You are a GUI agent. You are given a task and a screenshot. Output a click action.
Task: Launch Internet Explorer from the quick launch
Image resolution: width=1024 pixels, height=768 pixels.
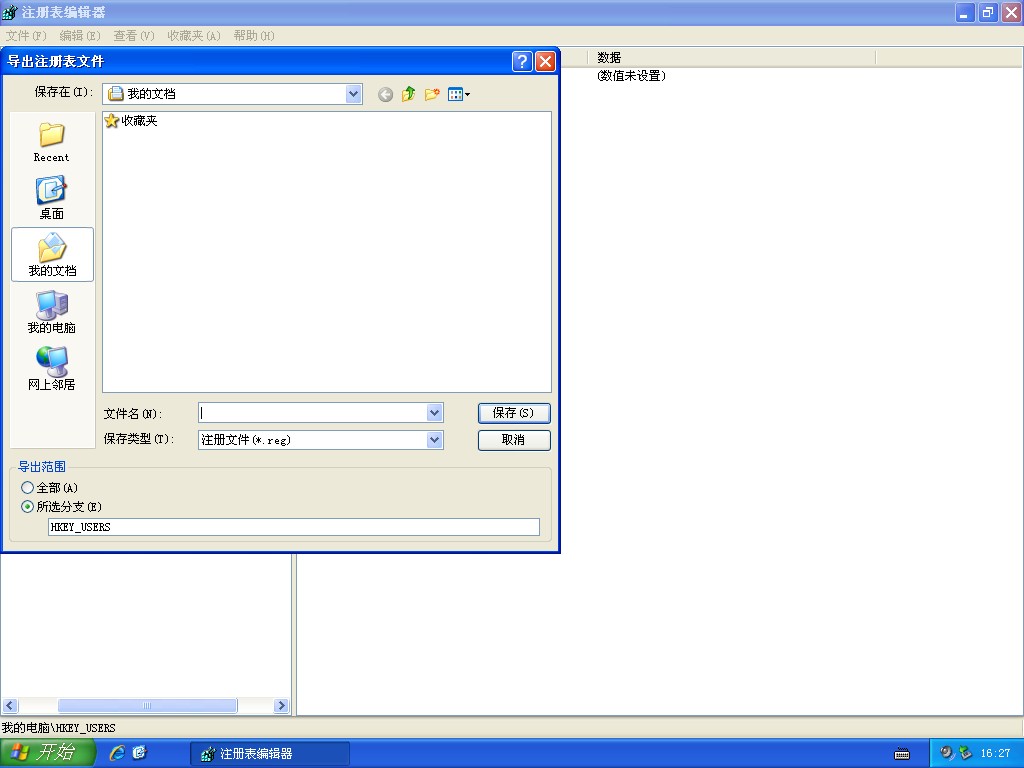click(118, 753)
